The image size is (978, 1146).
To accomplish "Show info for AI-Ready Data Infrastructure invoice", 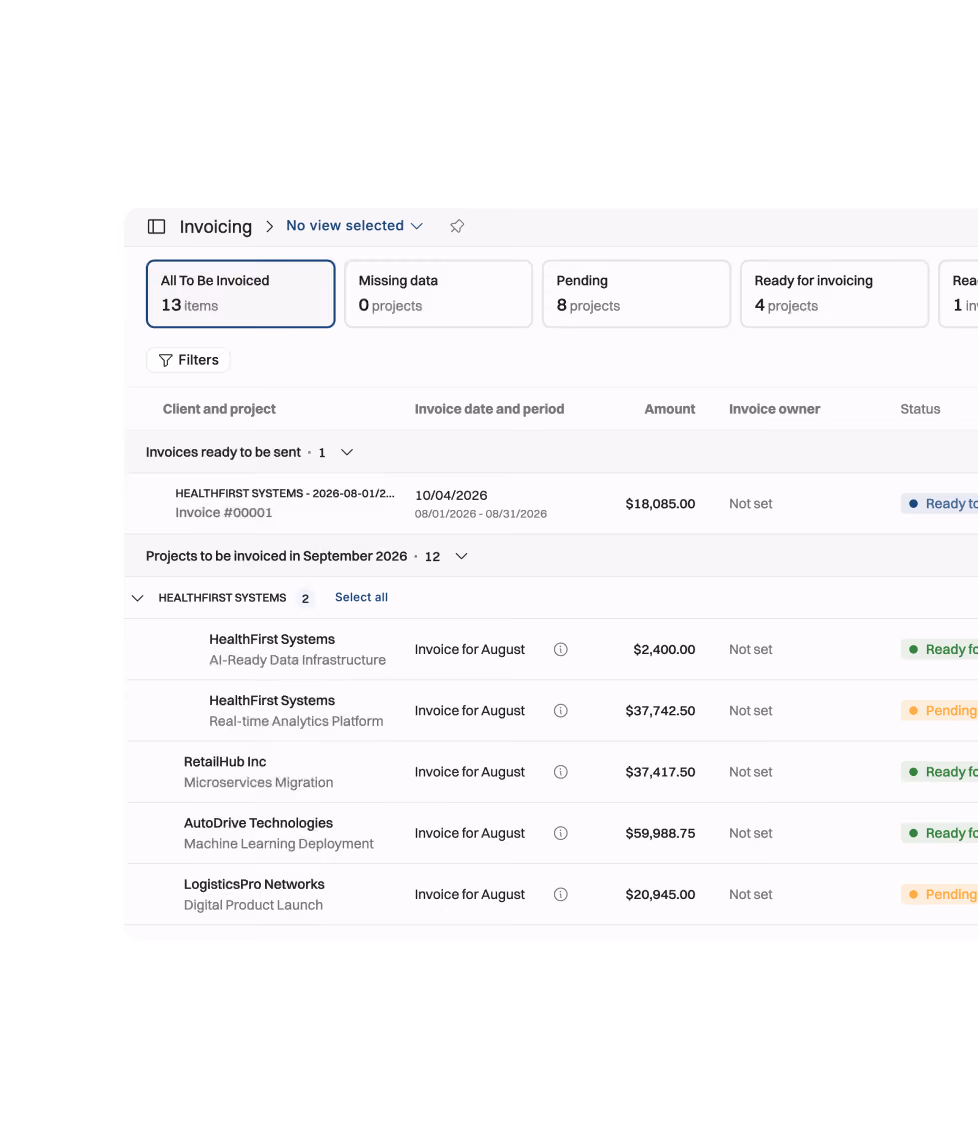I will [x=561, y=650].
